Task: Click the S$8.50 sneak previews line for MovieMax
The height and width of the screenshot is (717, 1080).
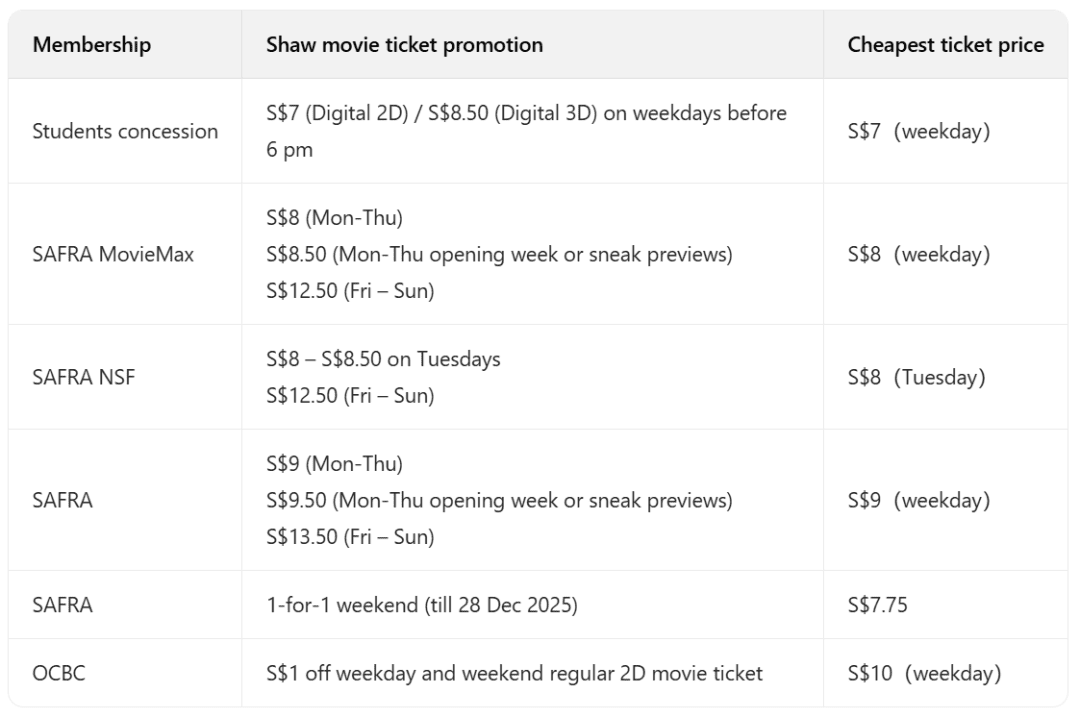Action: tap(499, 254)
